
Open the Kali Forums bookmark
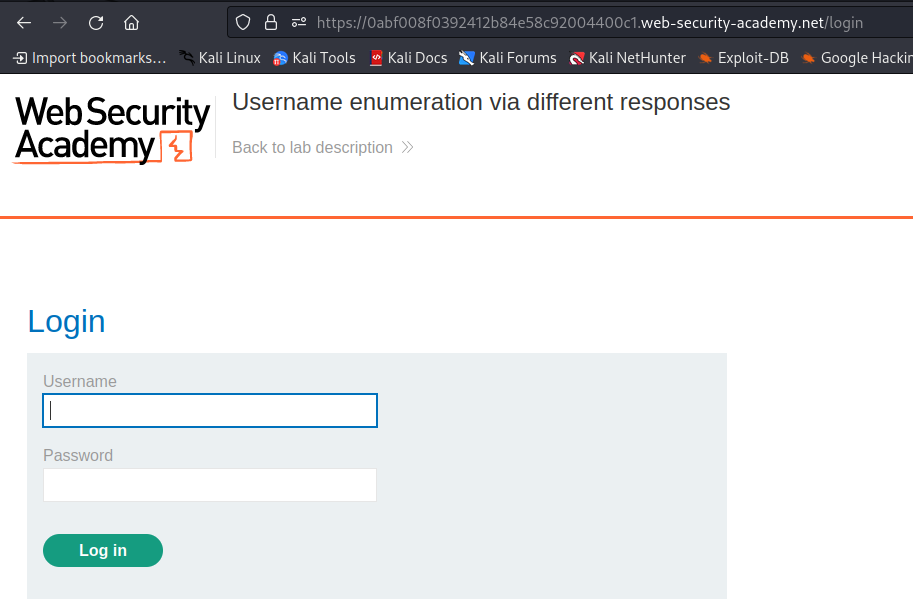[x=508, y=58]
